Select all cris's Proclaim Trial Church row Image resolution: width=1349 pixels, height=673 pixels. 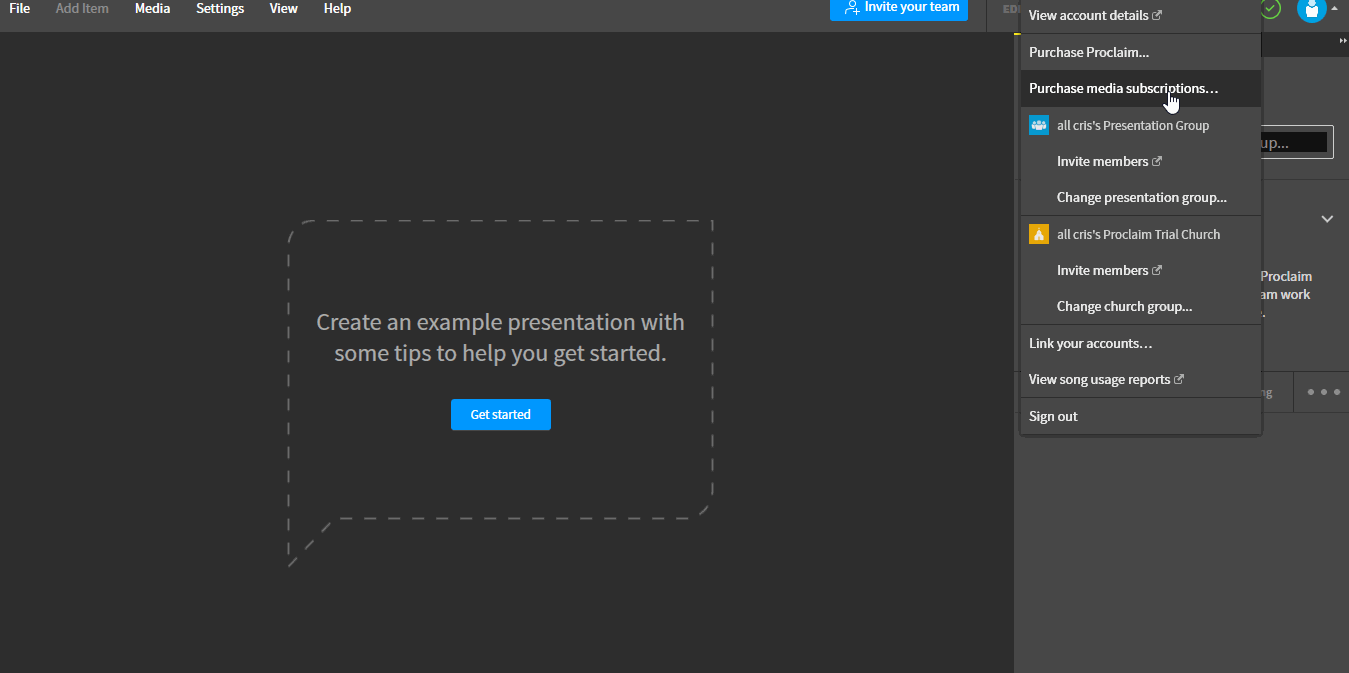click(1141, 234)
